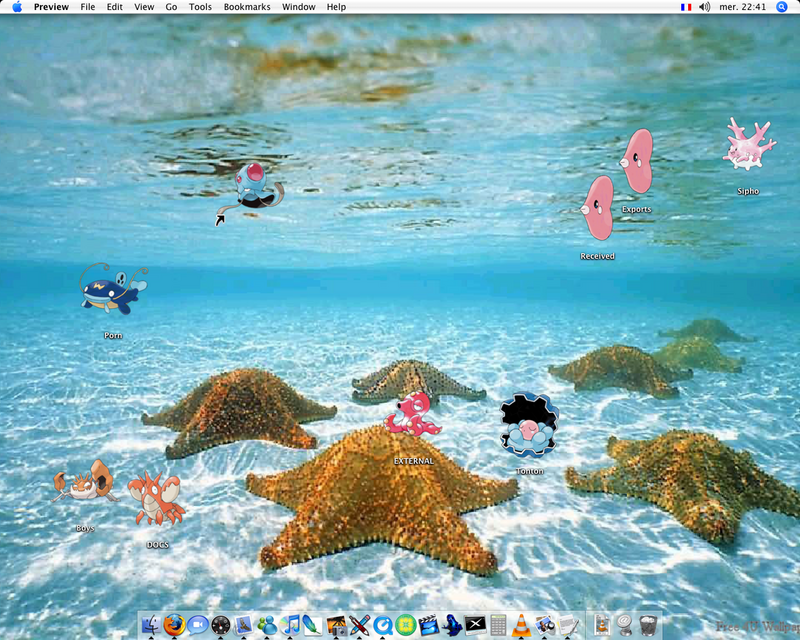The height and width of the screenshot is (640, 800).
Task: Open TextEdit from the Dock
Action: 568,625
